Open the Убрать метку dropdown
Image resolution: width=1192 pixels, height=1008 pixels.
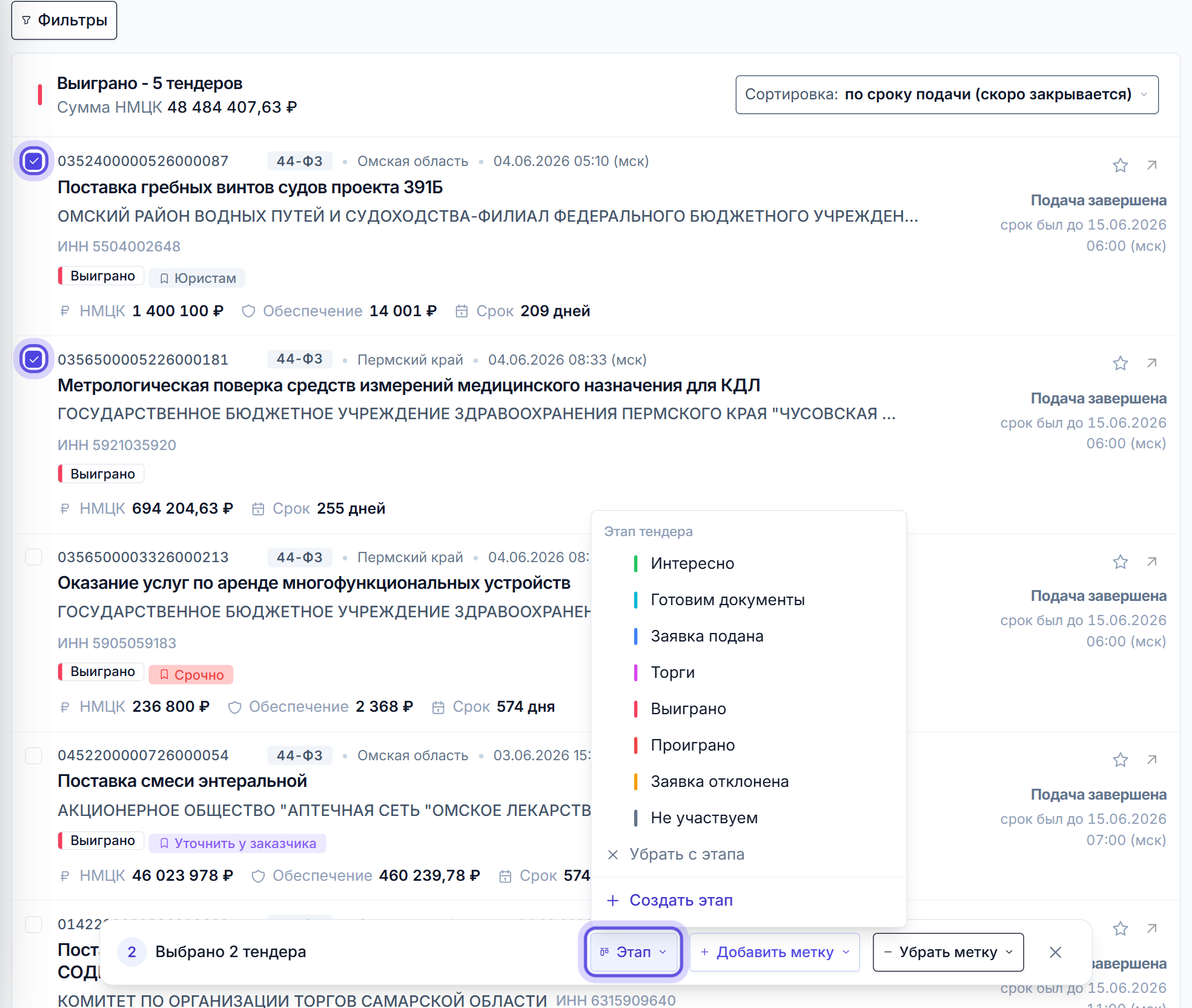[948, 952]
